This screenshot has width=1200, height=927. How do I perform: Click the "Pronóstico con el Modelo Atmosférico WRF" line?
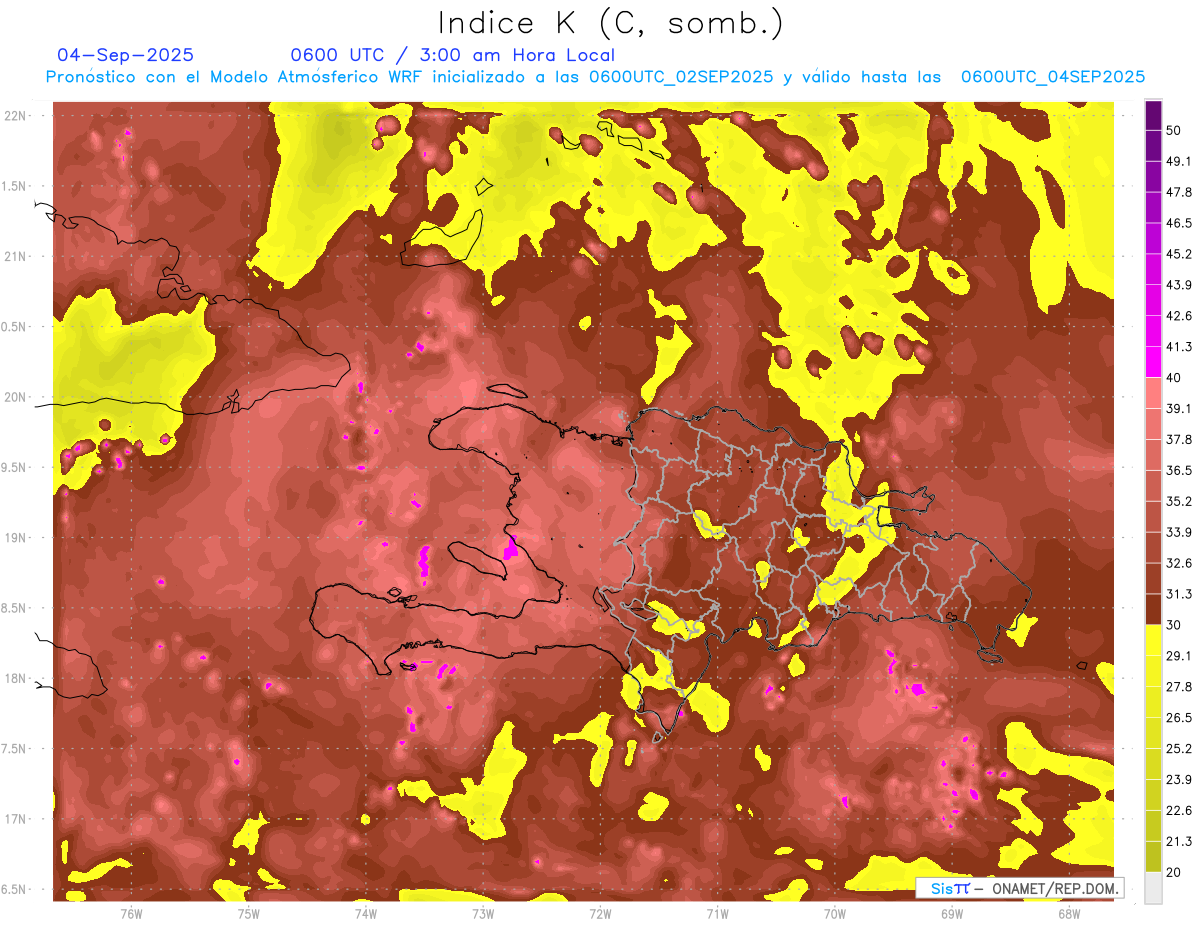[x=595, y=77]
